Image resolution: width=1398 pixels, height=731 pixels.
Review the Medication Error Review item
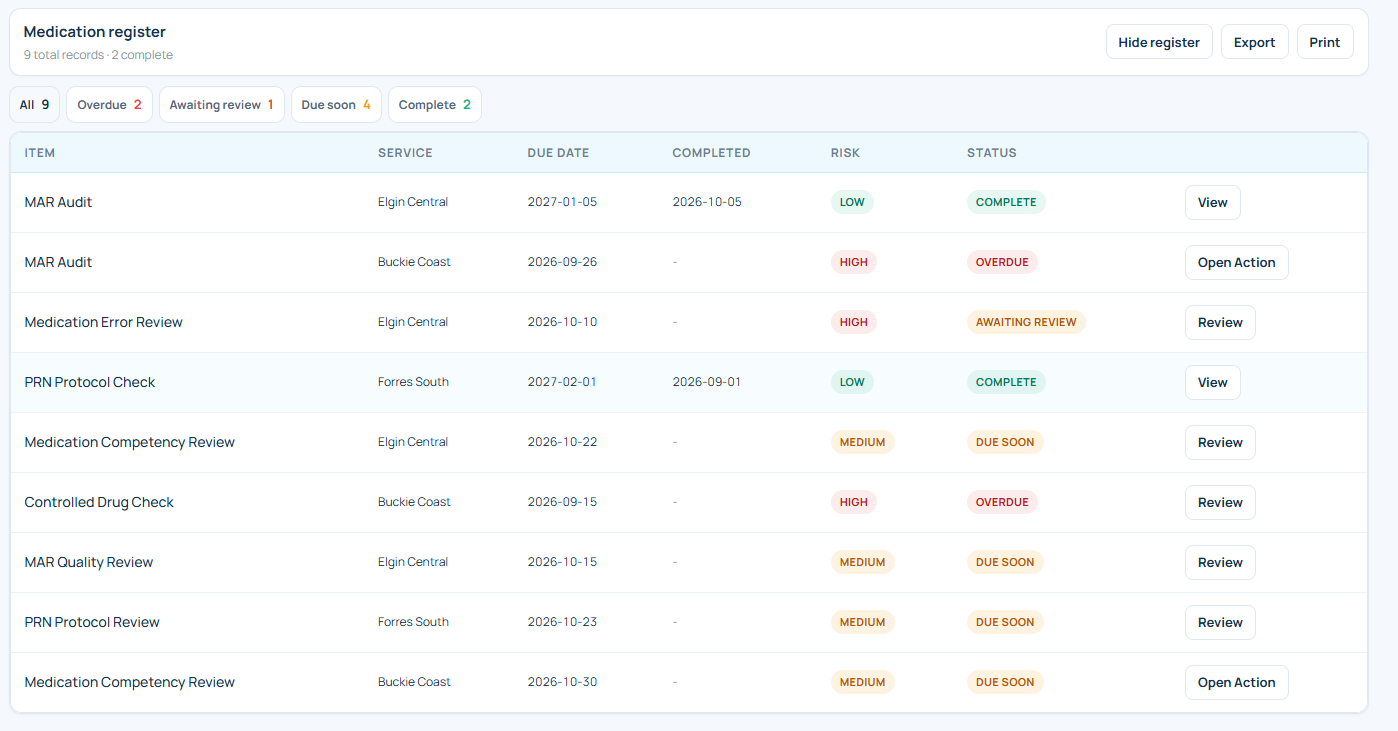pos(1220,322)
